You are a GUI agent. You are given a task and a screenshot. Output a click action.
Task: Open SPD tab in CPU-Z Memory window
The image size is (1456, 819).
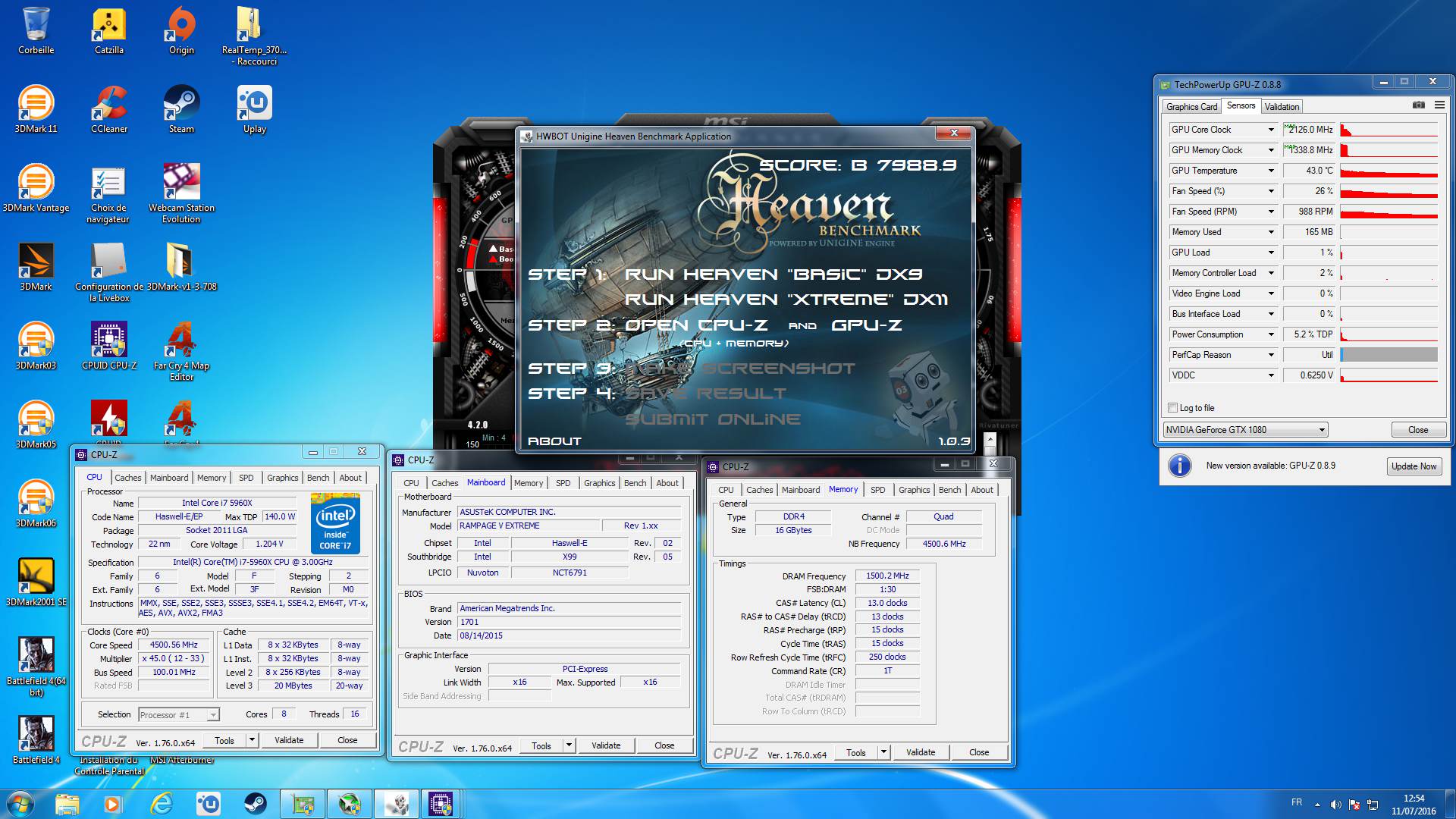(x=877, y=490)
